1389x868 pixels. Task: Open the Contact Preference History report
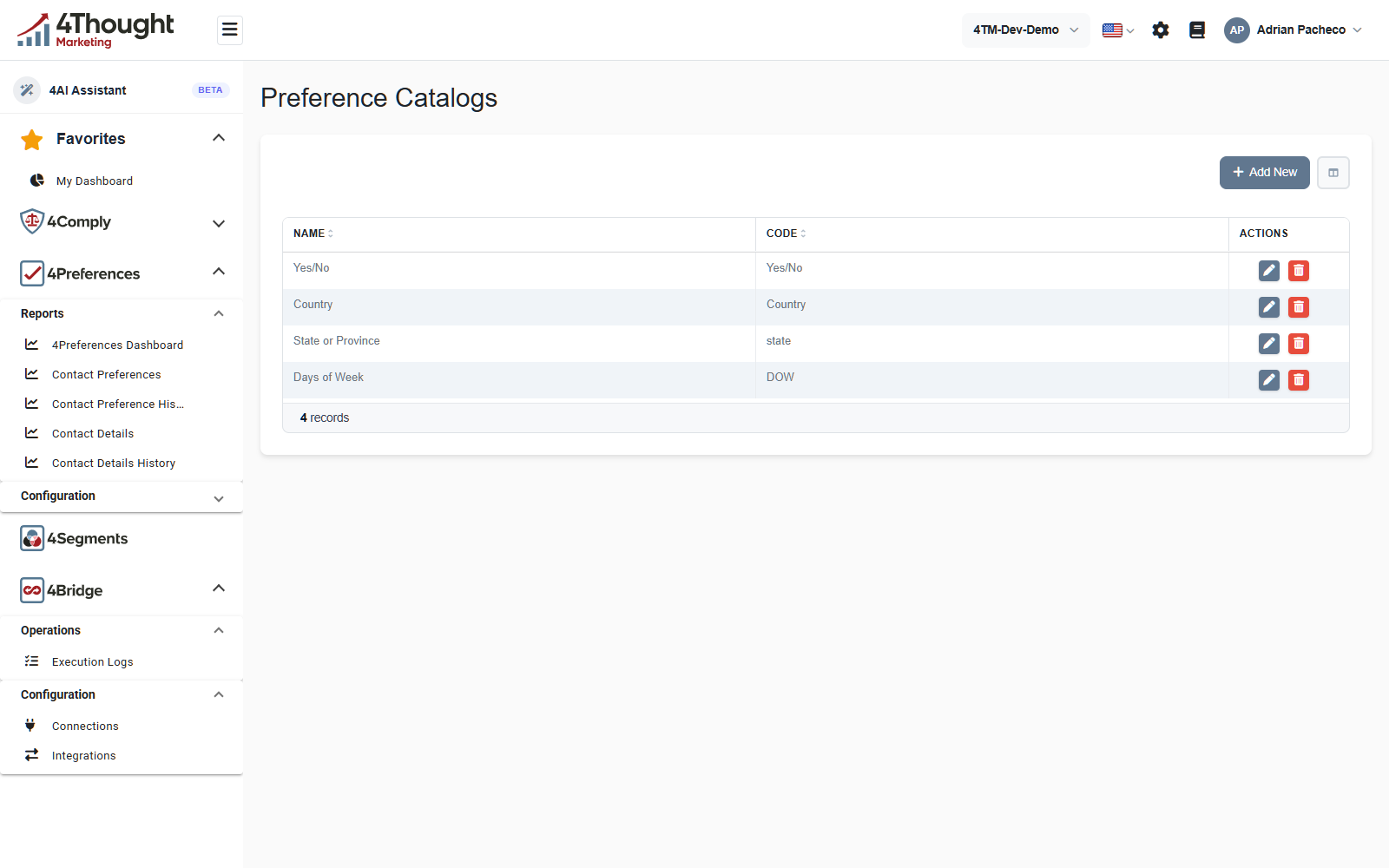pyautogui.click(x=118, y=404)
